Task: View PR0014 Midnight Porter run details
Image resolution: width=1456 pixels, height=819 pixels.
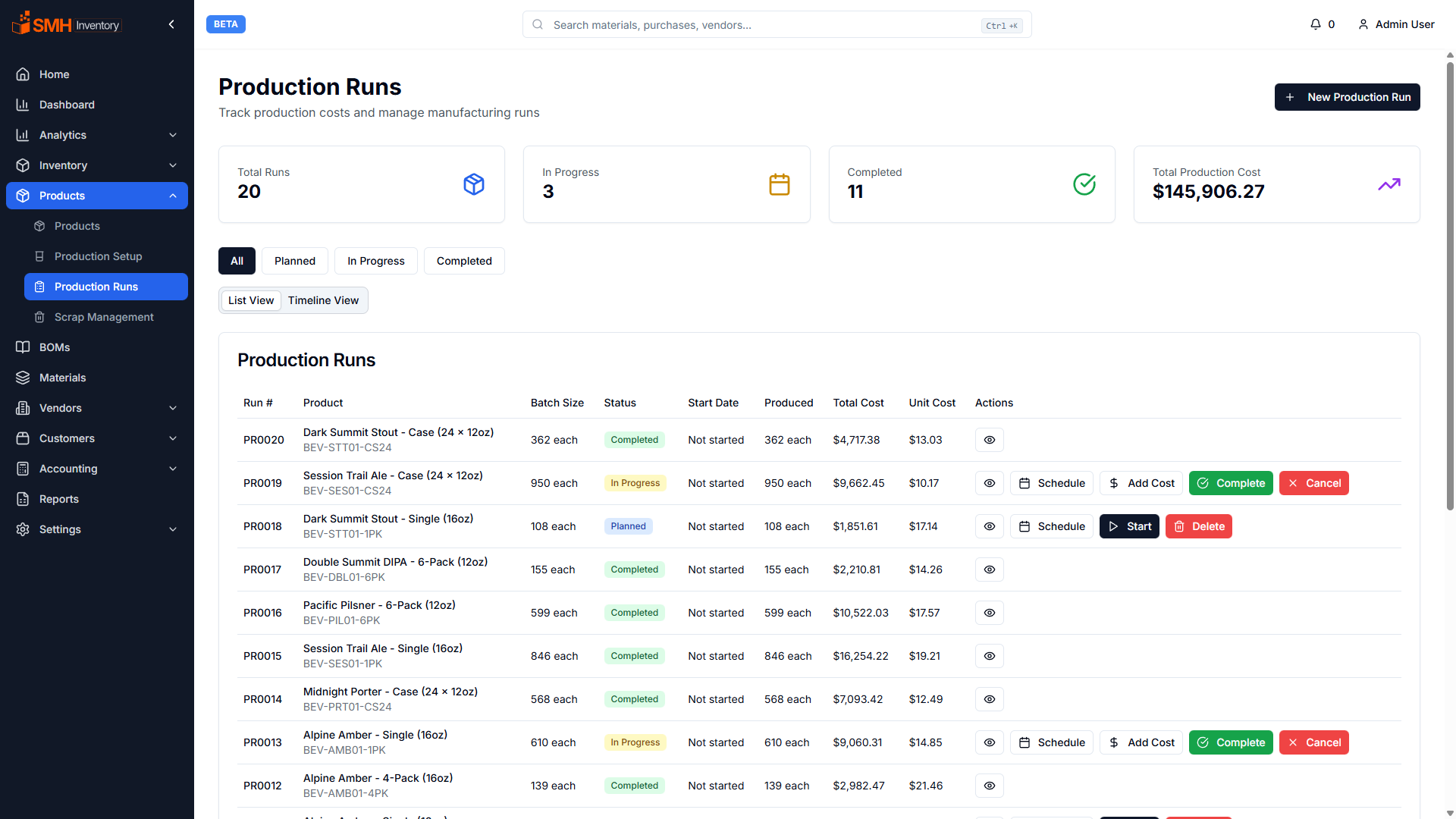Action: (x=989, y=699)
